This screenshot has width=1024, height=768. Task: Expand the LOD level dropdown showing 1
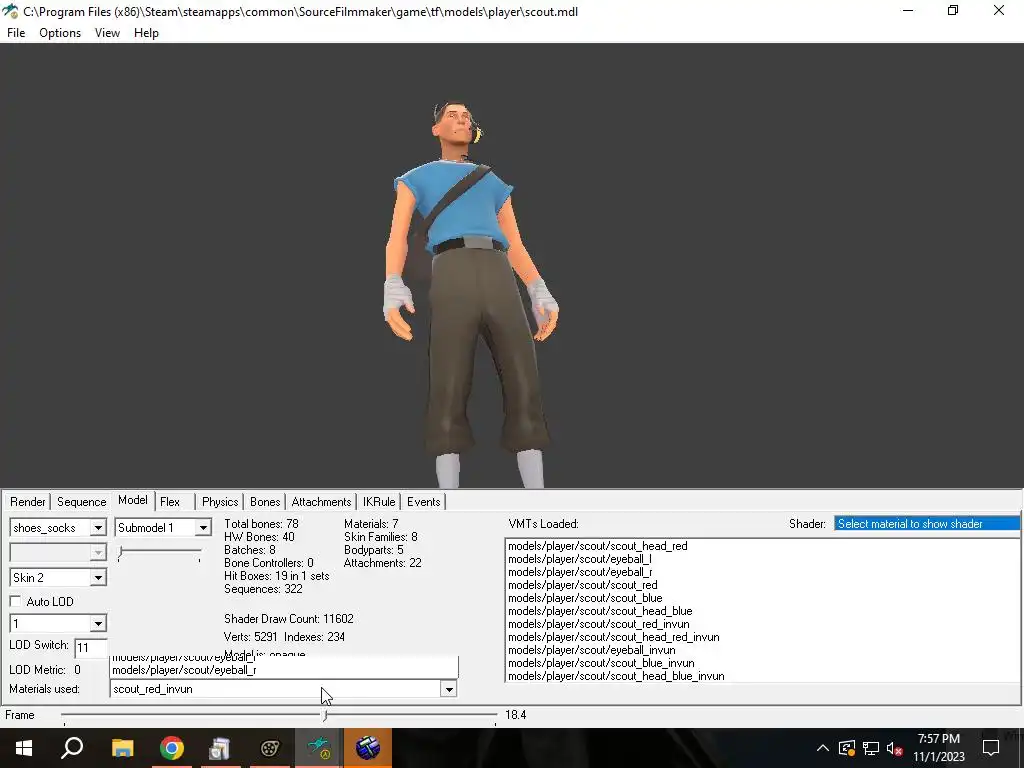coord(97,624)
